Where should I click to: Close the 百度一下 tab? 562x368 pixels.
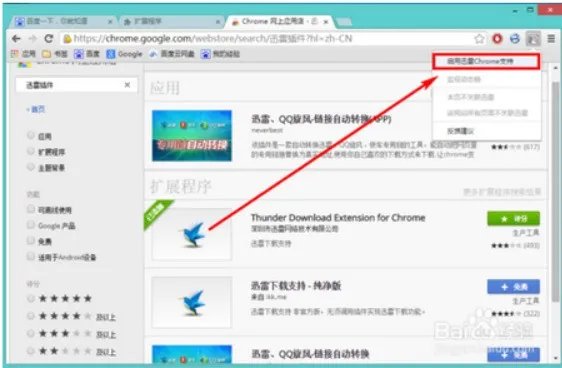(x=110, y=22)
